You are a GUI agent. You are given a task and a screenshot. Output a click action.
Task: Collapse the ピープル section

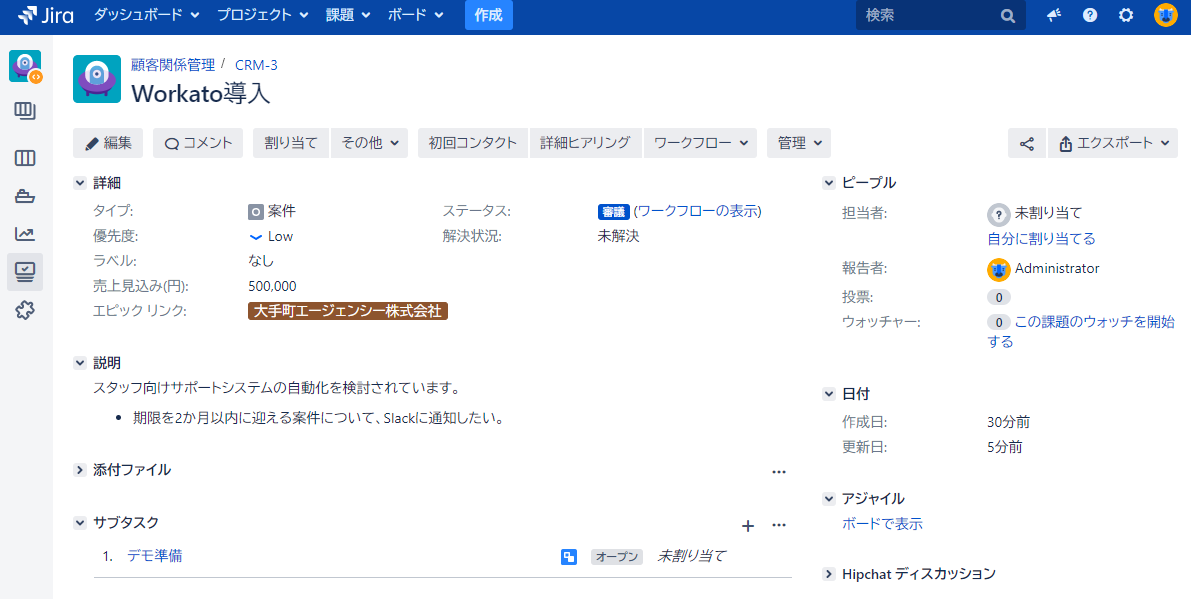829,183
